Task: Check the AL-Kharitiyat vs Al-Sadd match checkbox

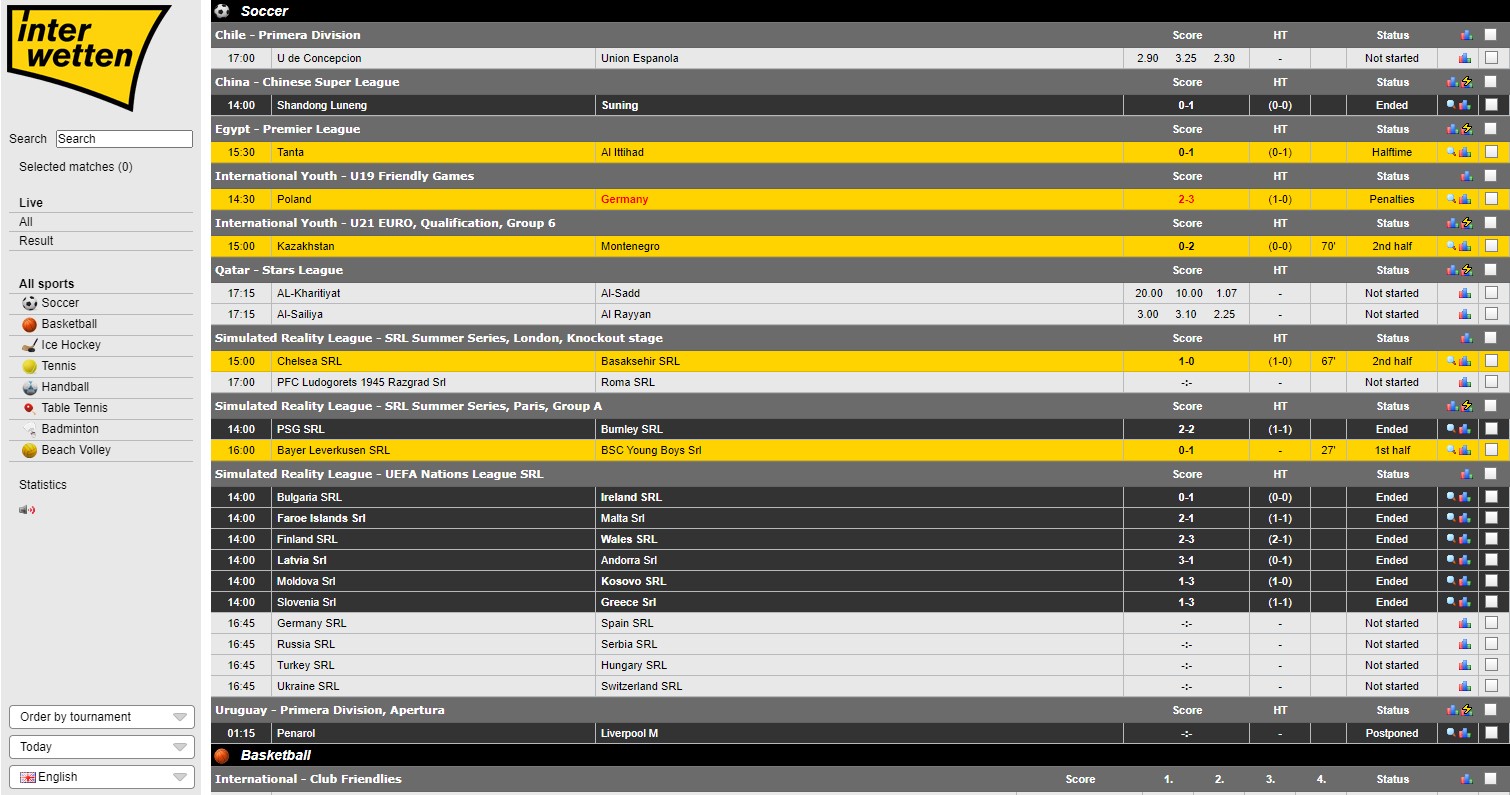Action: pos(1491,293)
